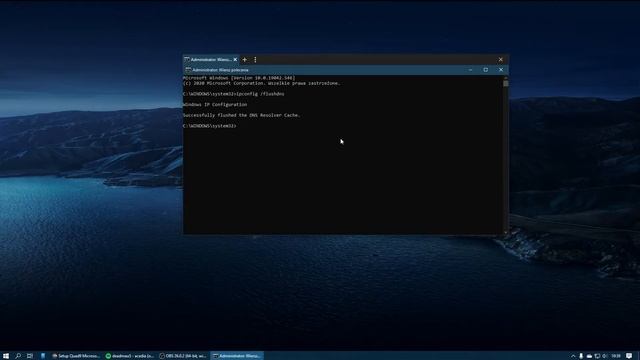640x360 pixels.
Task: Close the inner command prompt window
Action: coord(501,70)
